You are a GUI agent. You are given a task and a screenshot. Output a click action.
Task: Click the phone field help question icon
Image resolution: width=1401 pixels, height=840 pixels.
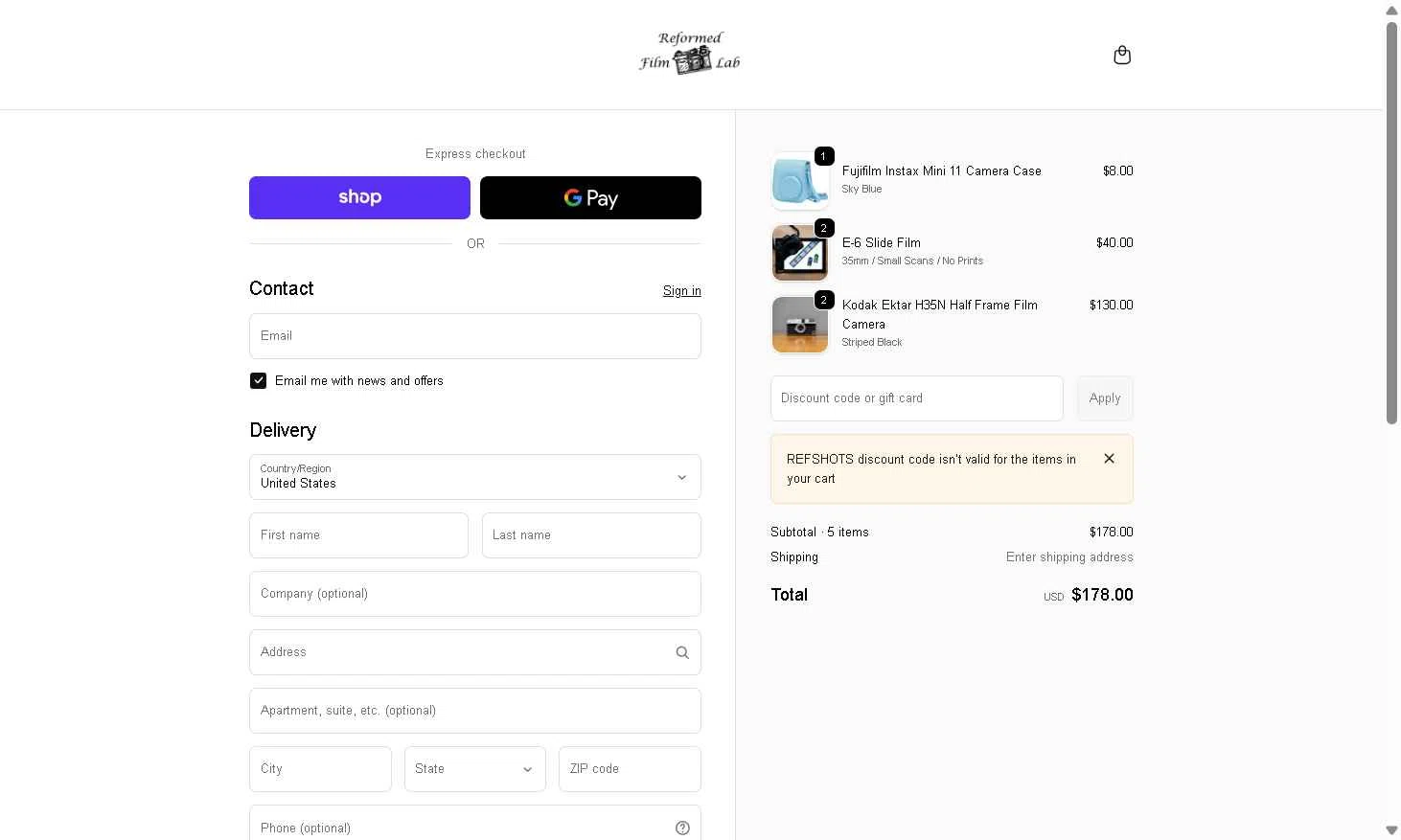(682, 828)
